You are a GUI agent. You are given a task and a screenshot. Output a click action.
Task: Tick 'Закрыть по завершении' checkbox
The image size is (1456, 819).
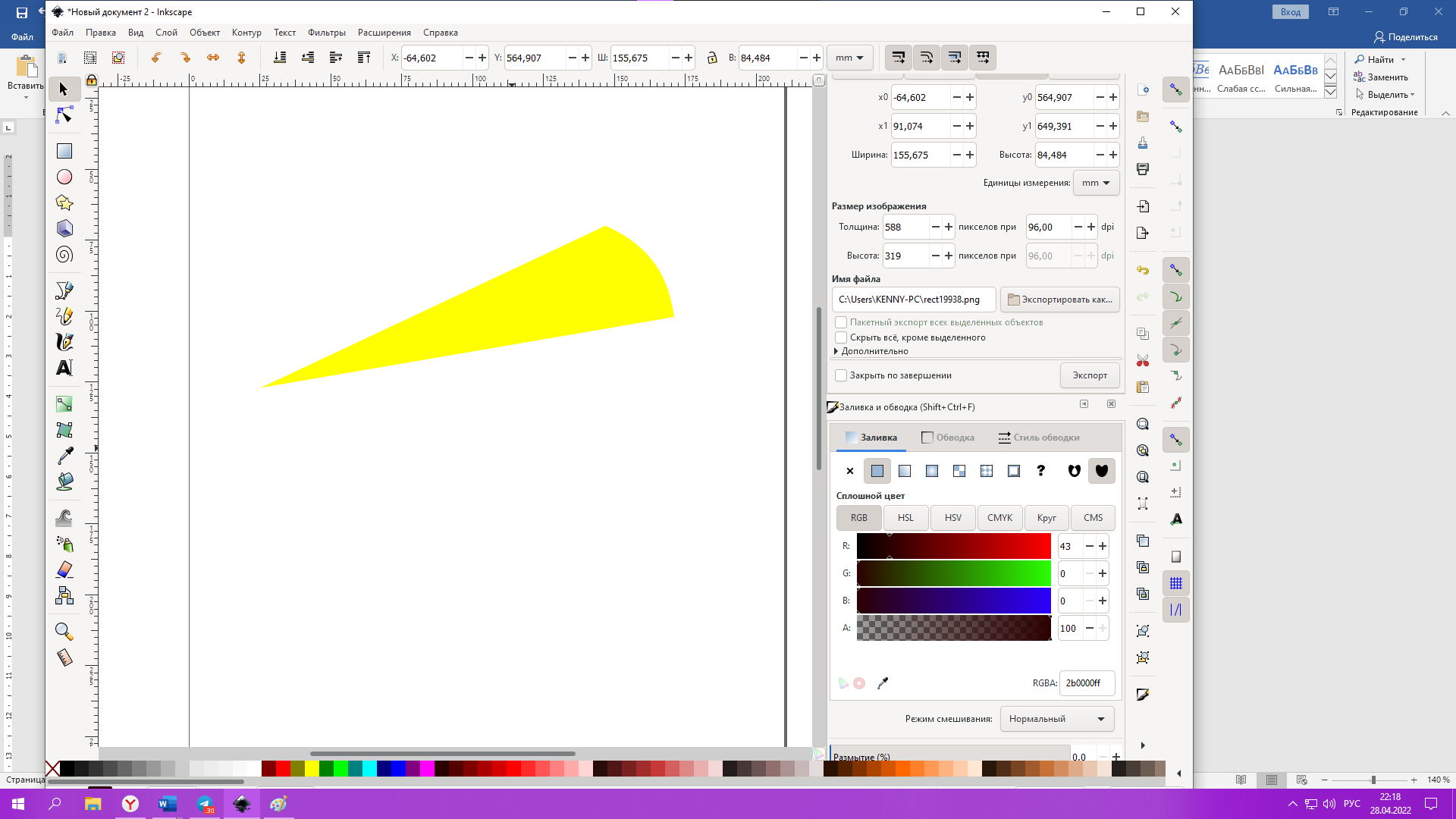pyautogui.click(x=841, y=375)
